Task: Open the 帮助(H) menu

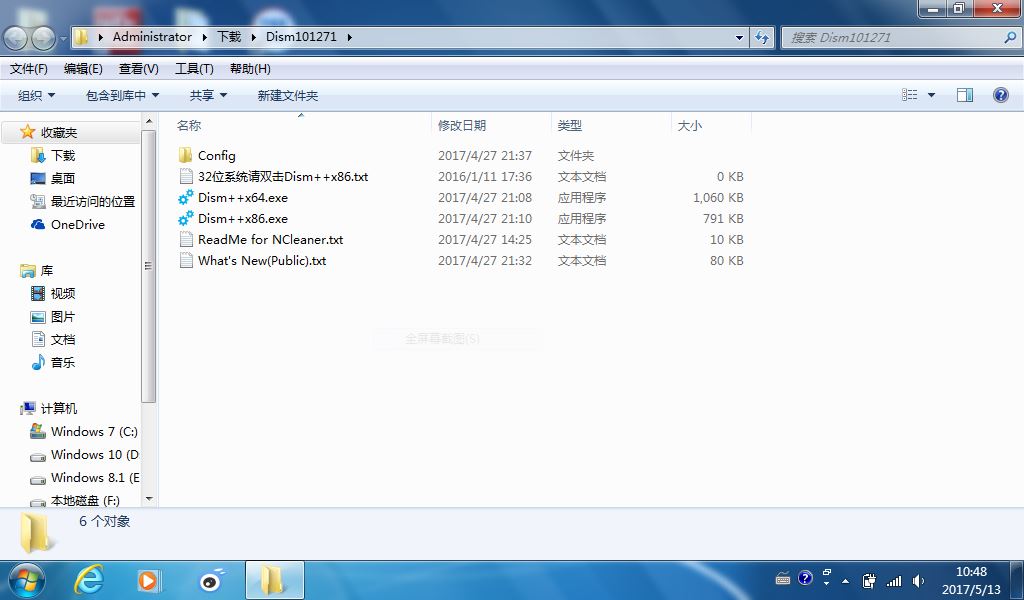Action: tap(250, 69)
